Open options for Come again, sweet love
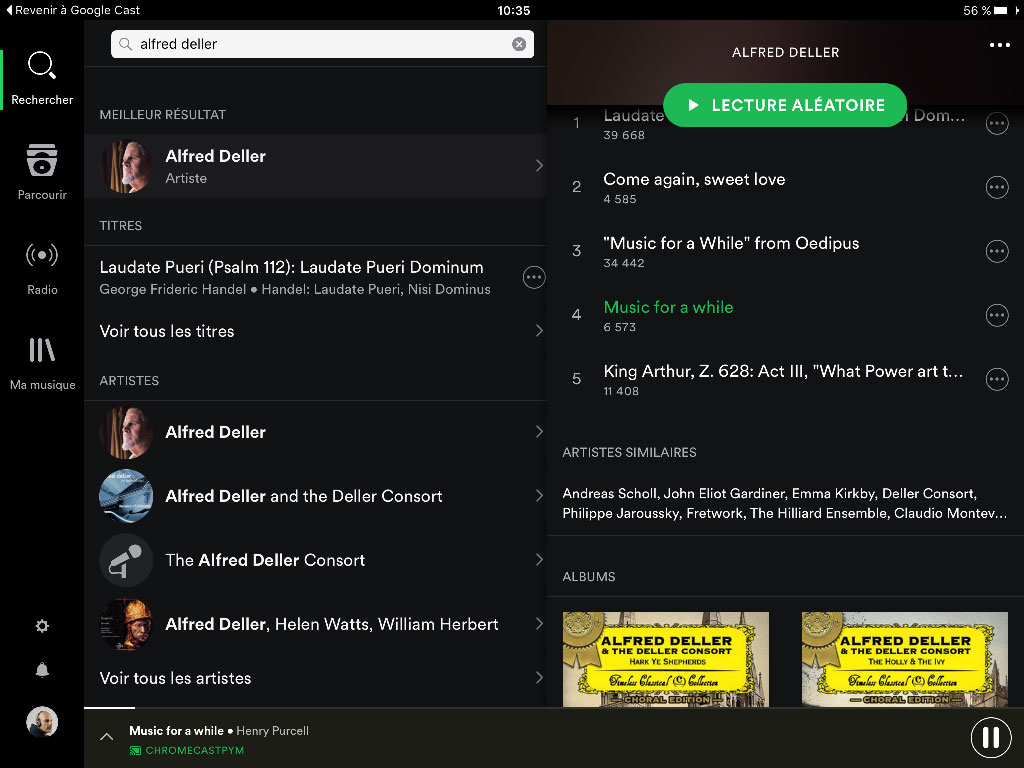The width and height of the screenshot is (1024, 768). click(997, 187)
